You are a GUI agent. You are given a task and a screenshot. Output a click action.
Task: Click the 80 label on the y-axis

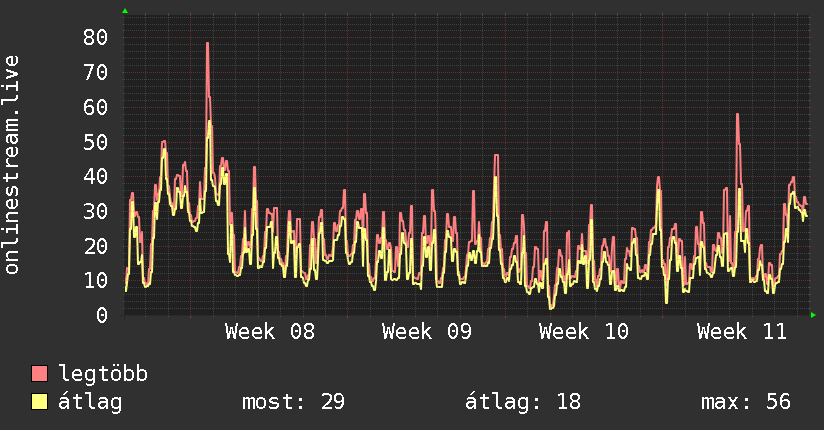95,37
